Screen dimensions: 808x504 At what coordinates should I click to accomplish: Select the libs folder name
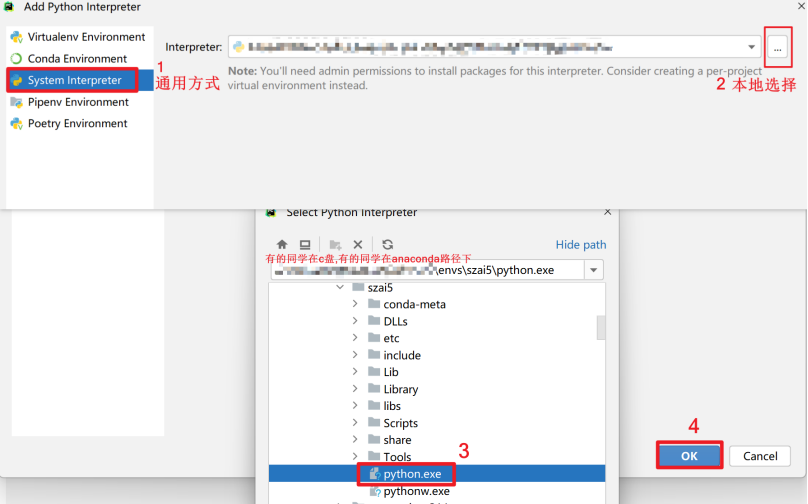point(392,406)
